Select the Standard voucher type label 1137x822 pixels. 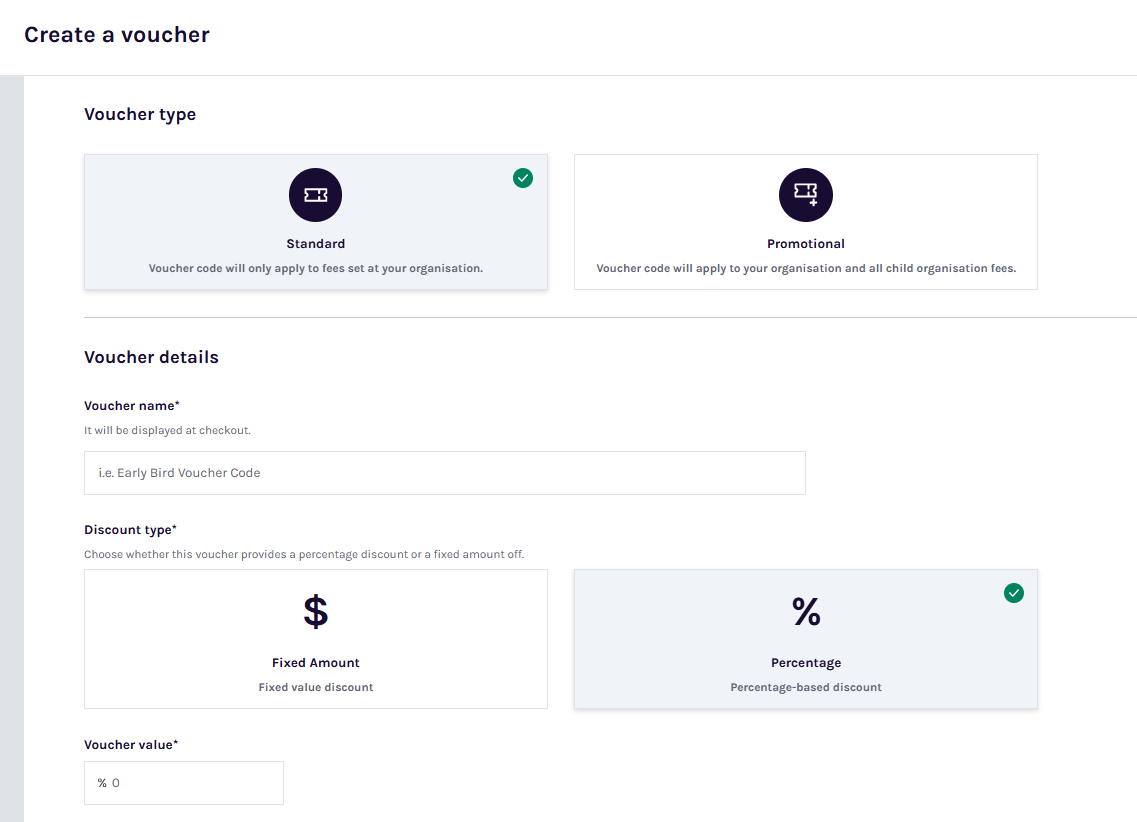tap(315, 244)
